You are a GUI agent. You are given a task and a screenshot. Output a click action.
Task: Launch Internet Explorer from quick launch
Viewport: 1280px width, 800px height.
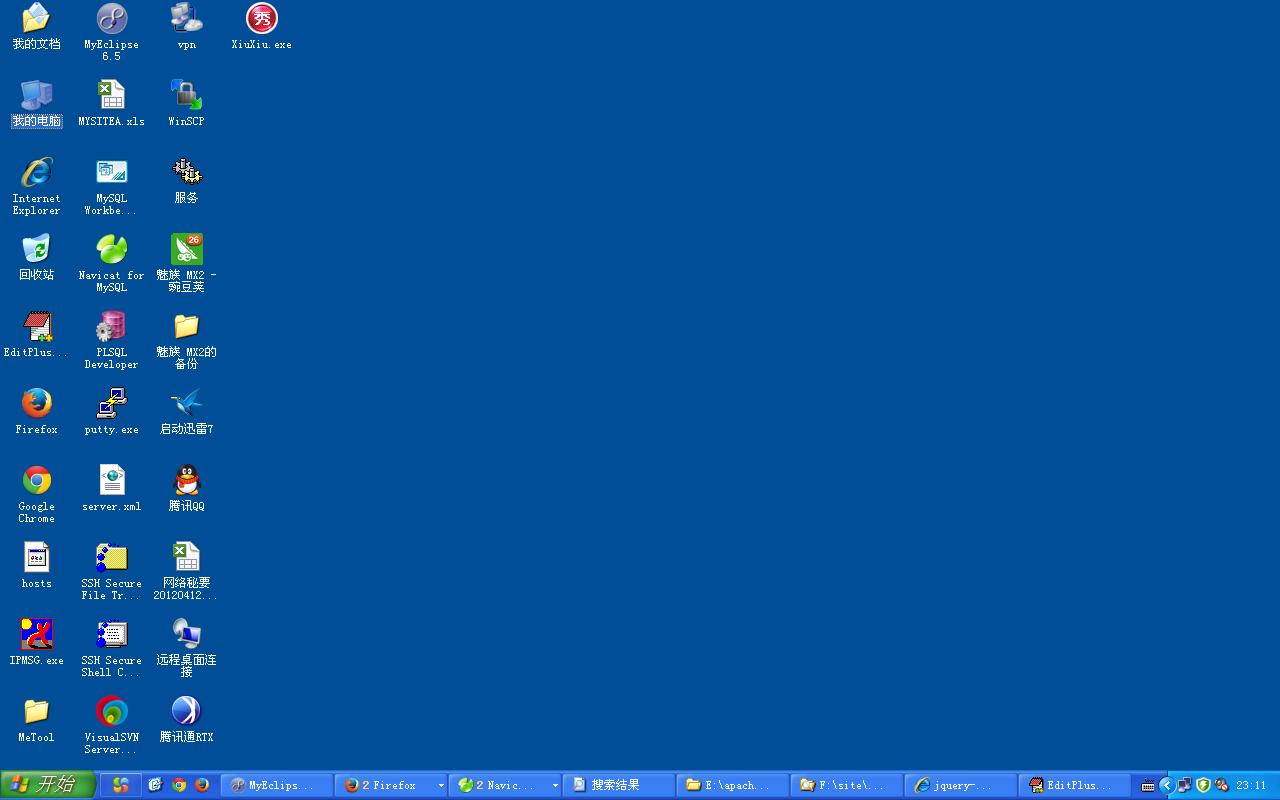coord(155,785)
